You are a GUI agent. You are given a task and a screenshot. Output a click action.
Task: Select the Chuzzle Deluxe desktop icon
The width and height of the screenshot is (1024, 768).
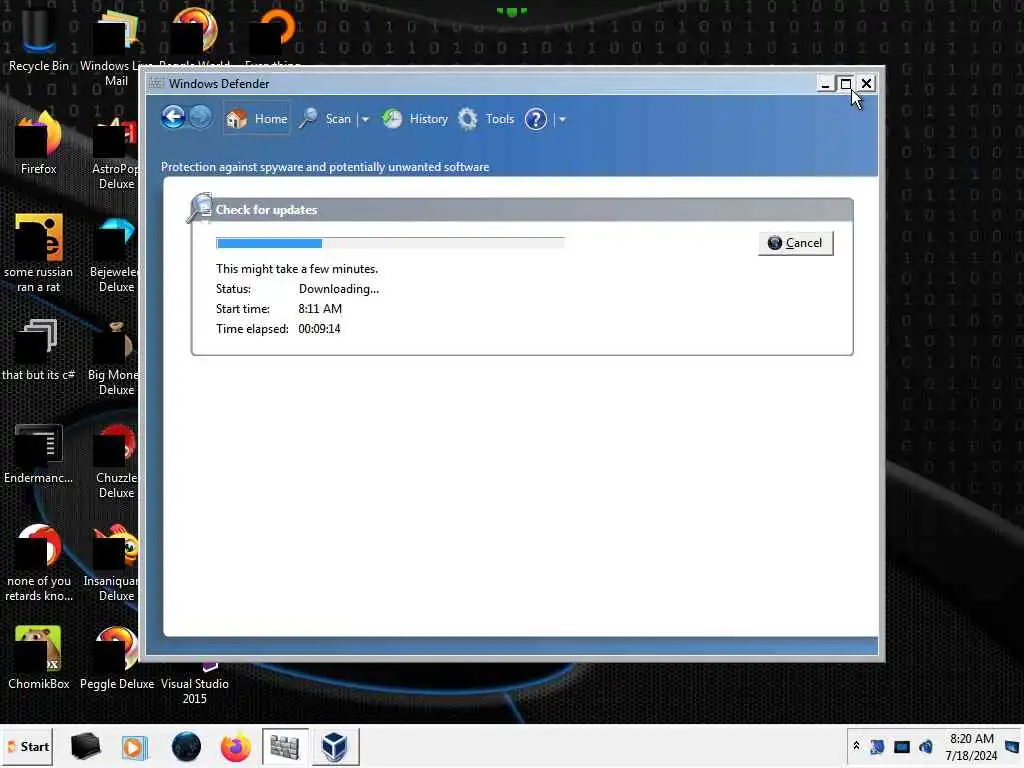click(116, 461)
